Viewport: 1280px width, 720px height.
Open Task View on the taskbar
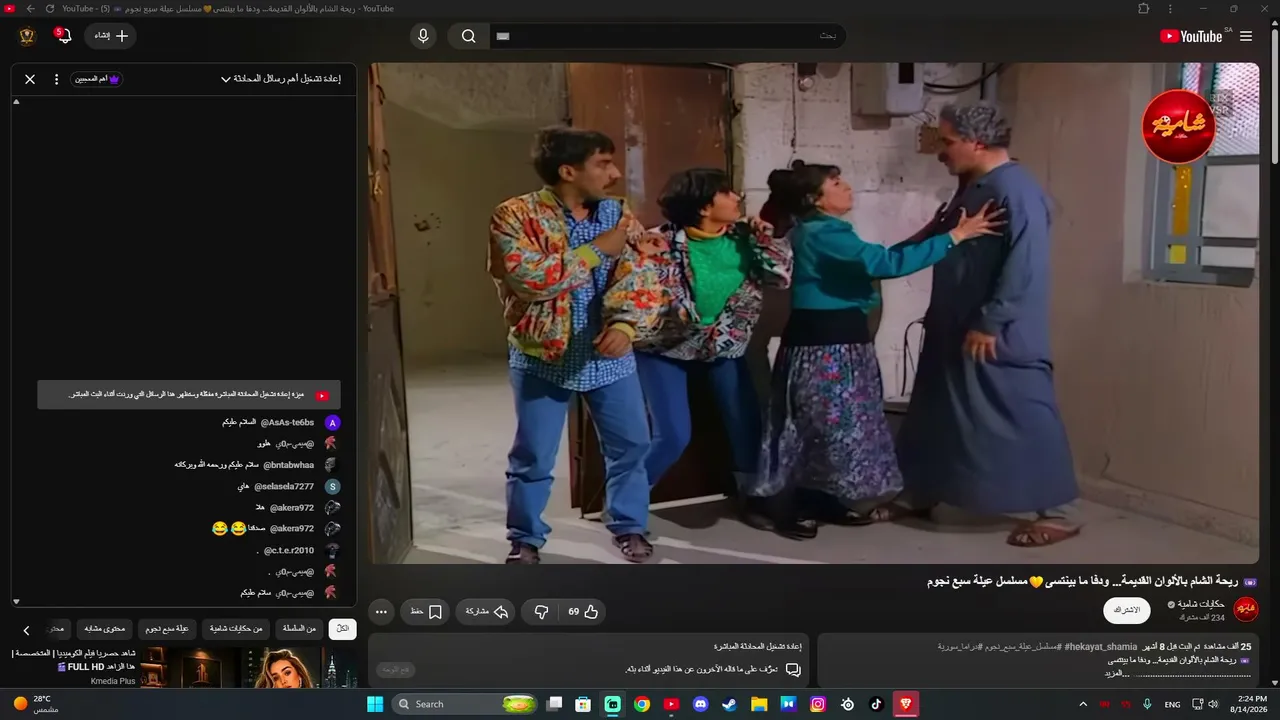554,704
